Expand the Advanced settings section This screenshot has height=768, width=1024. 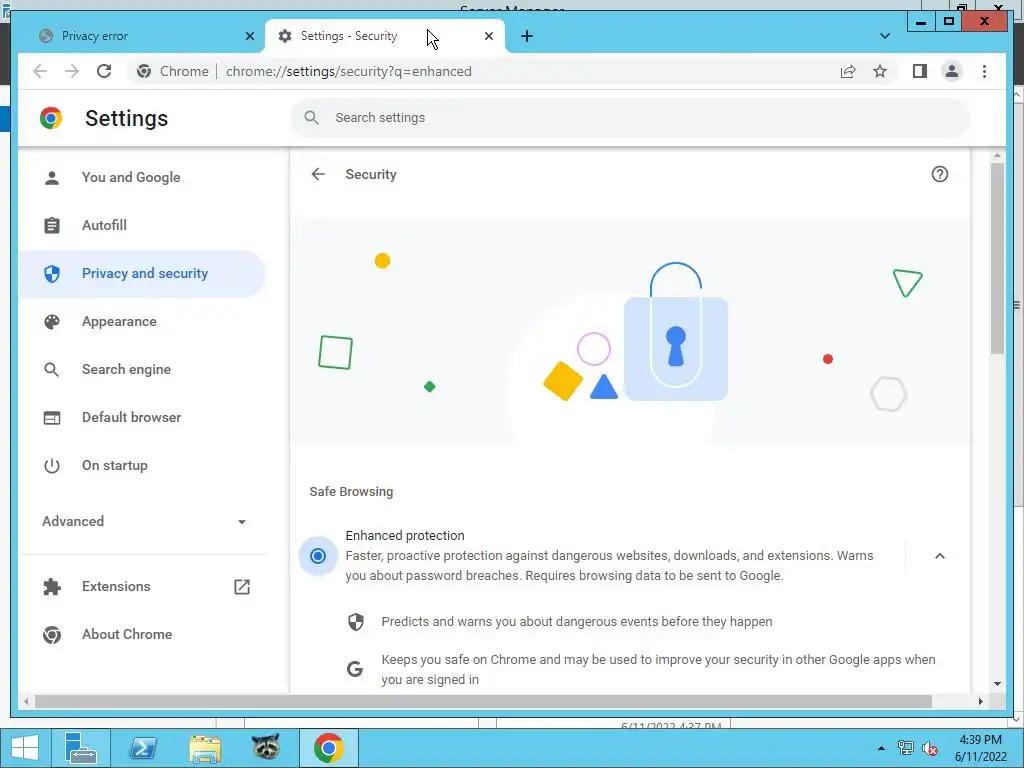tap(144, 521)
